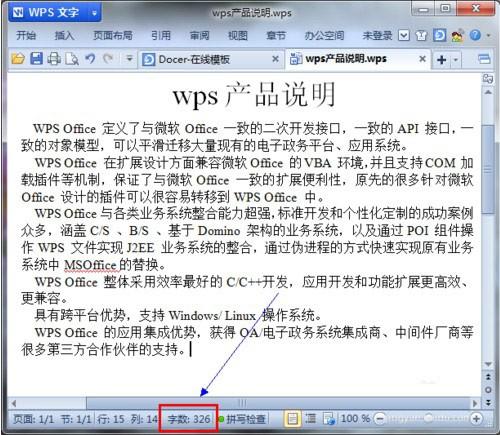Viewport: 500px width, 435px height.
Task: Click the horizontal scrollbar right arrow
Action: (475, 404)
